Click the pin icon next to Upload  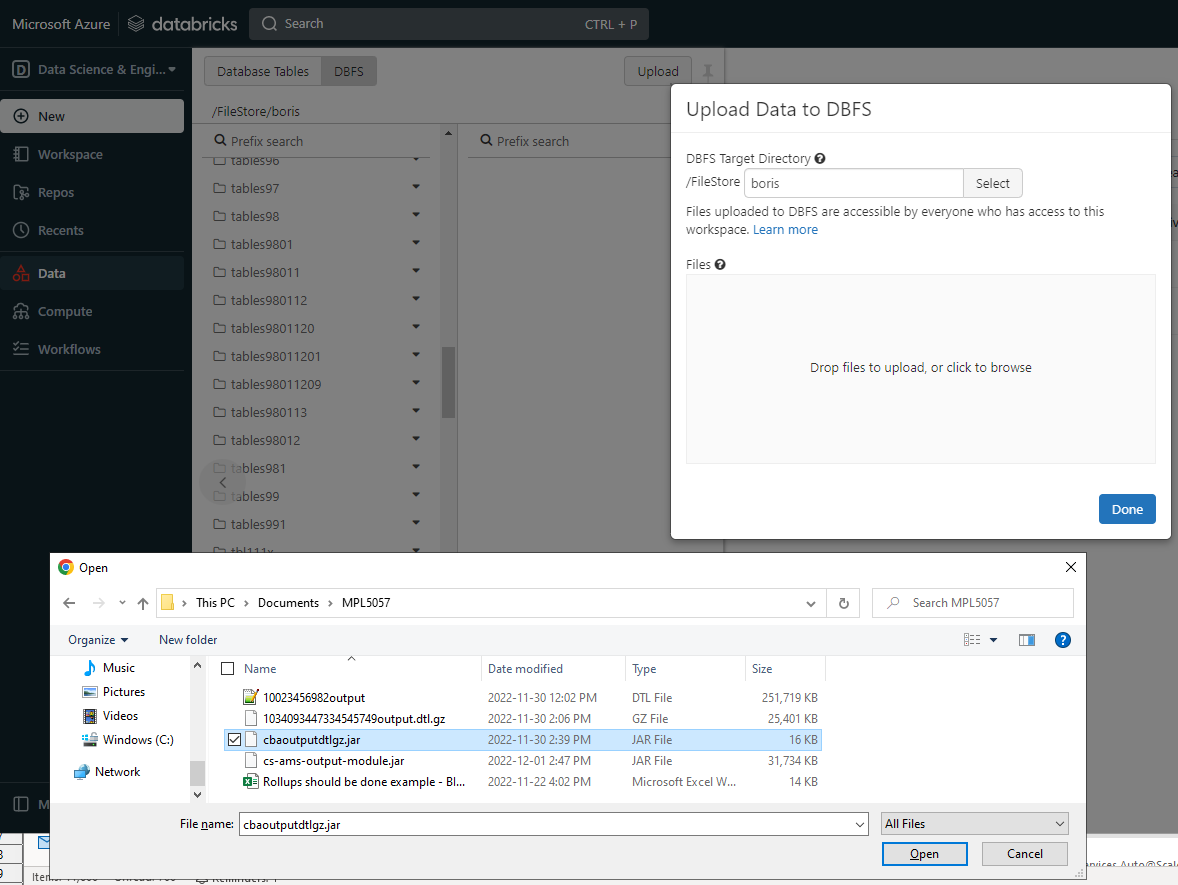click(707, 71)
